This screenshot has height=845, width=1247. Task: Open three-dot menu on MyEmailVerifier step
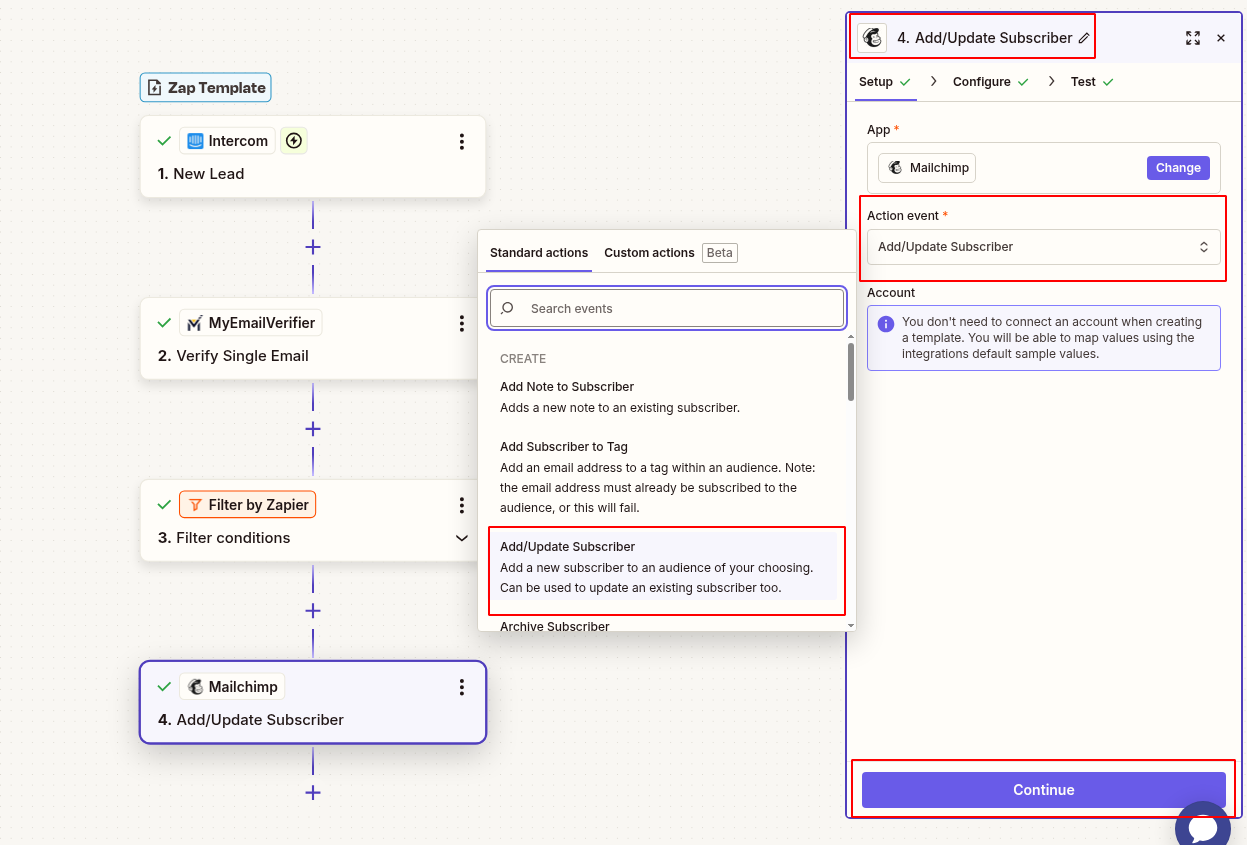point(461,323)
